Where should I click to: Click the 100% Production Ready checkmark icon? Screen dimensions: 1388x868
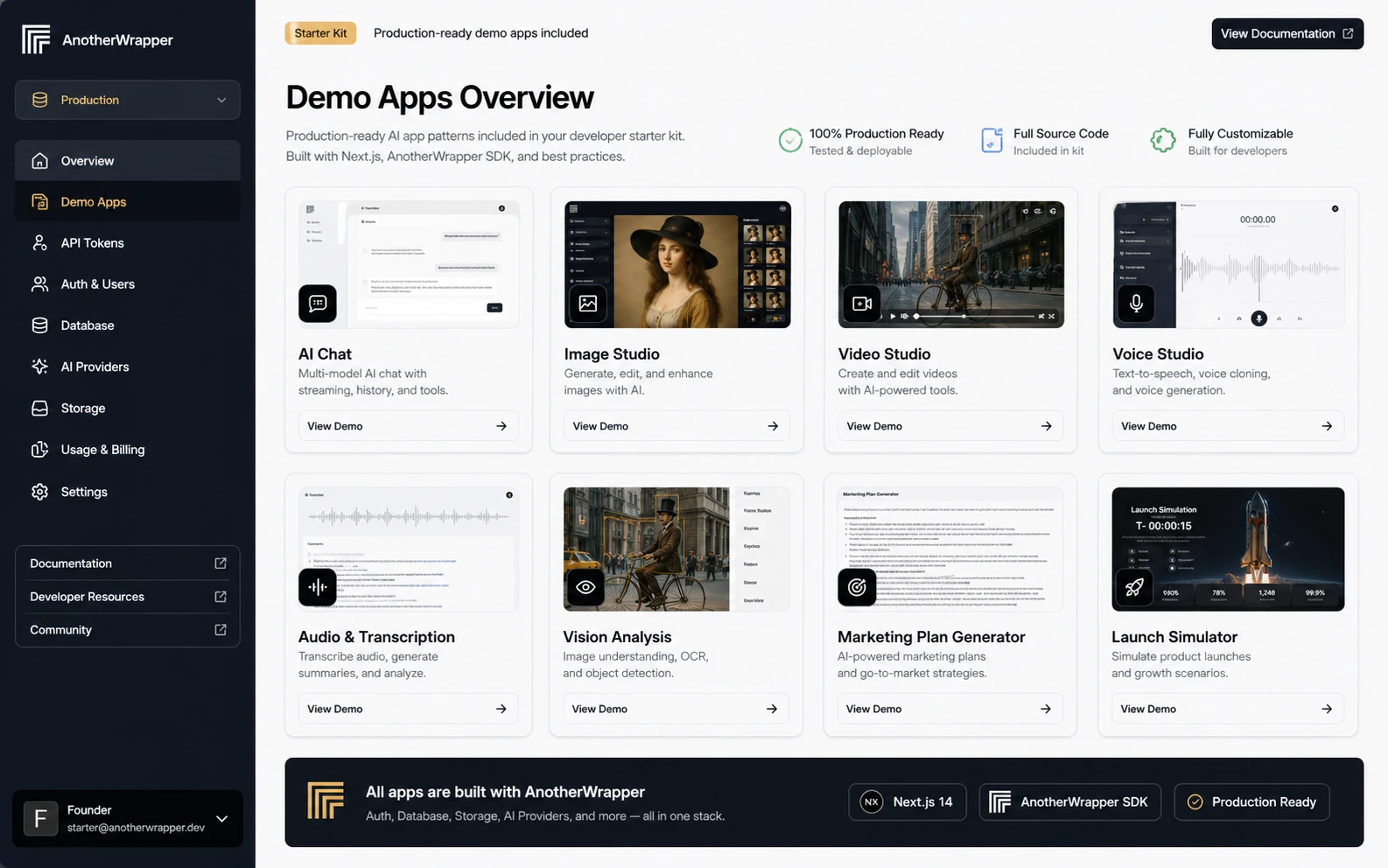click(790, 140)
